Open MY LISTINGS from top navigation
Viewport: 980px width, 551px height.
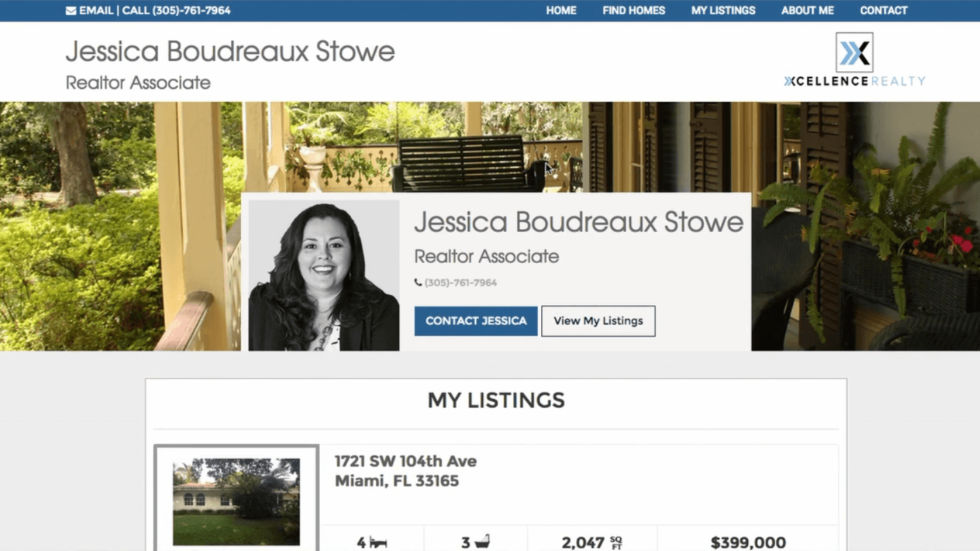[723, 11]
